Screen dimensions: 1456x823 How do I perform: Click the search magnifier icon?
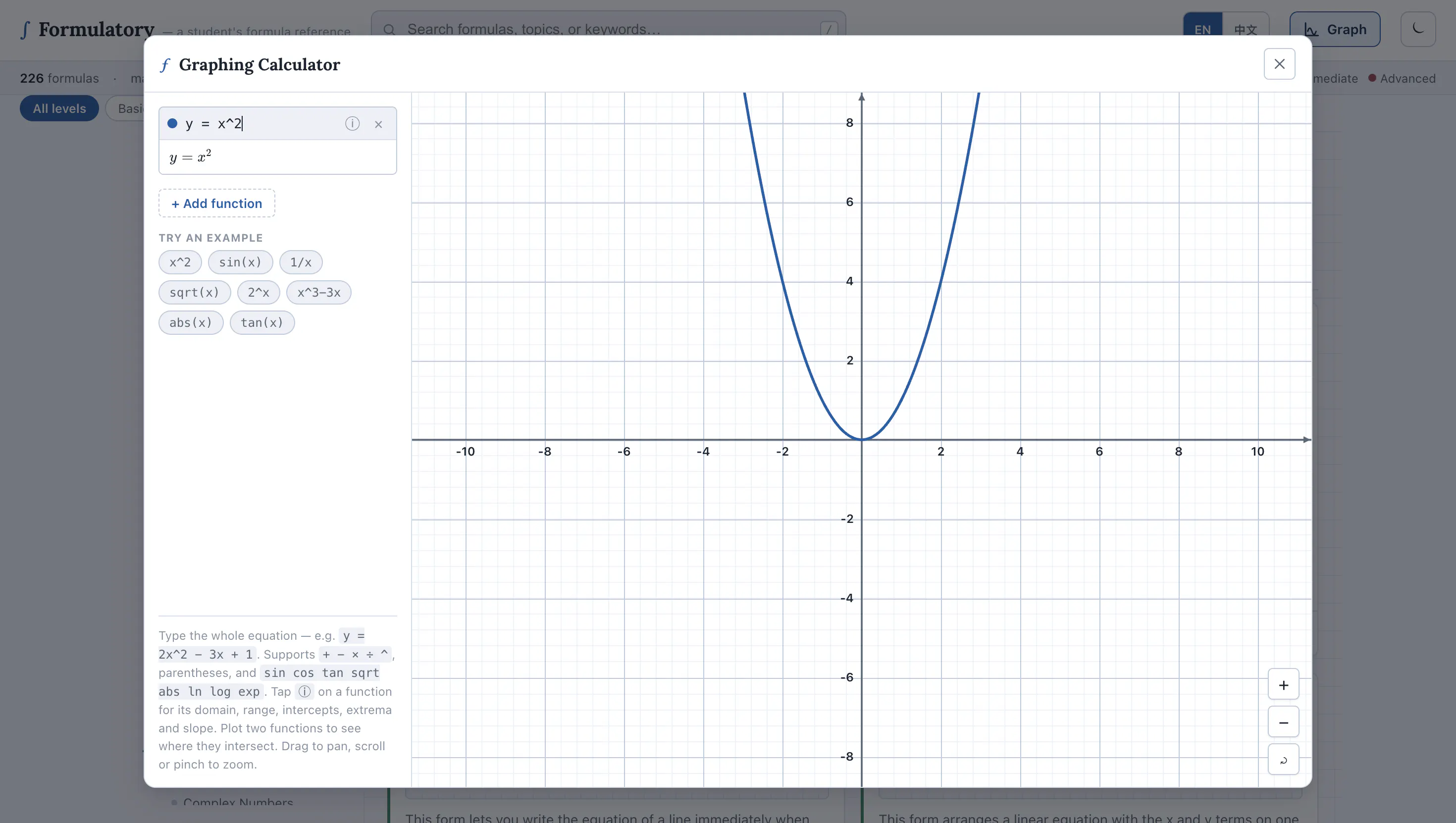click(389, 29)
